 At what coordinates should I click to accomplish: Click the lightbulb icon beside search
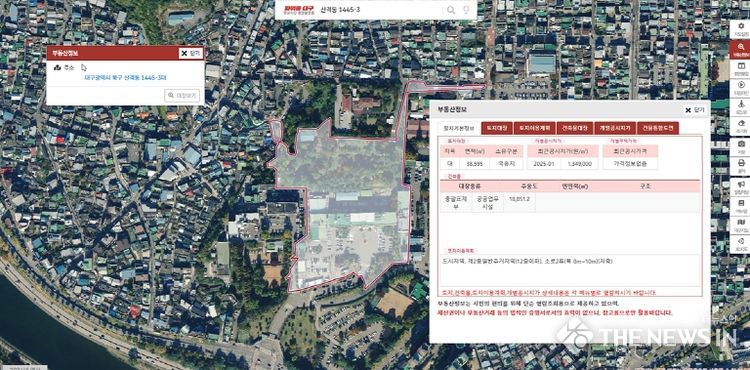click(465, 10)
